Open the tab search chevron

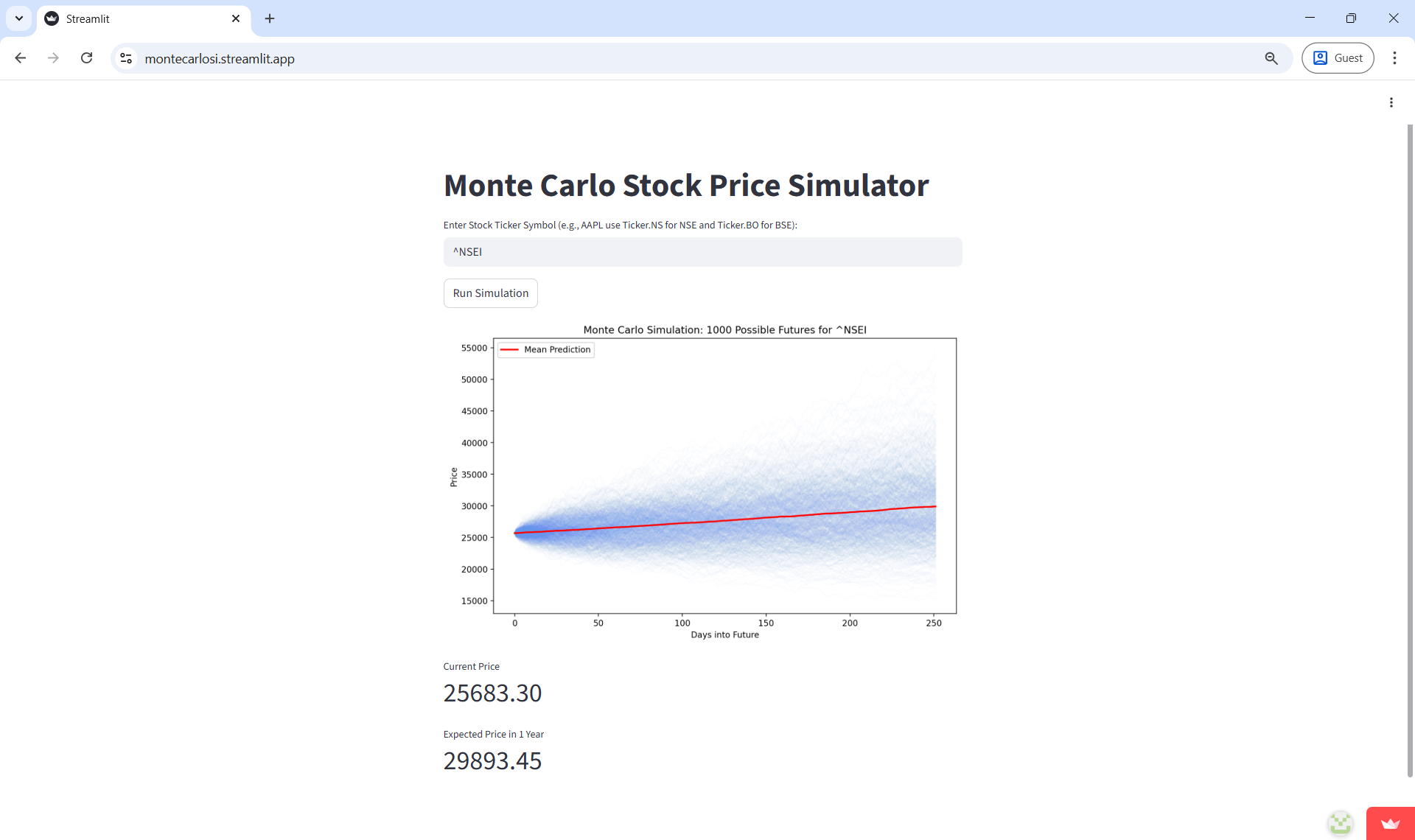tap(18, 18)
